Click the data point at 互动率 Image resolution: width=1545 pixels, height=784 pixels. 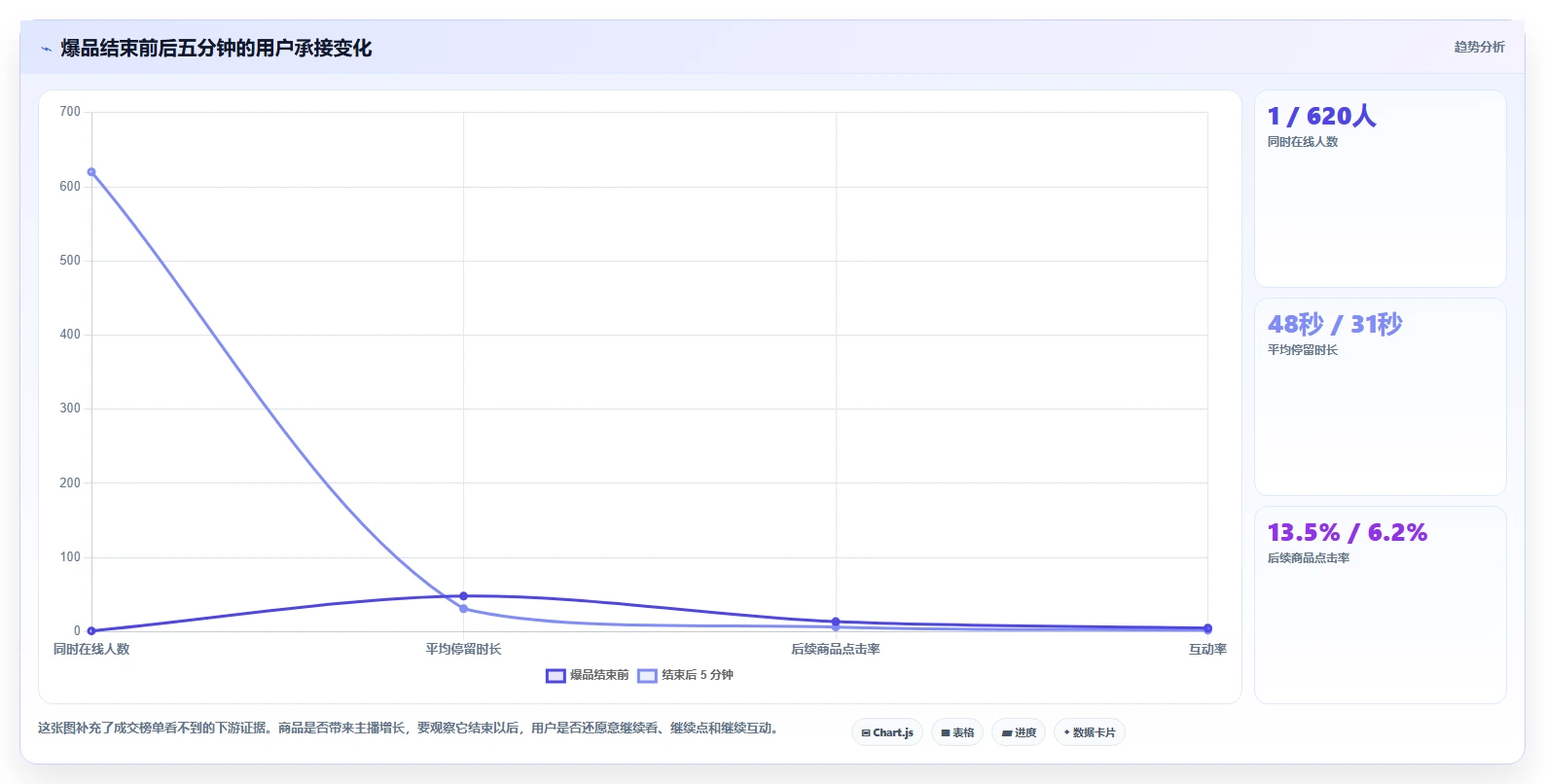click(x=1207, y=628)
